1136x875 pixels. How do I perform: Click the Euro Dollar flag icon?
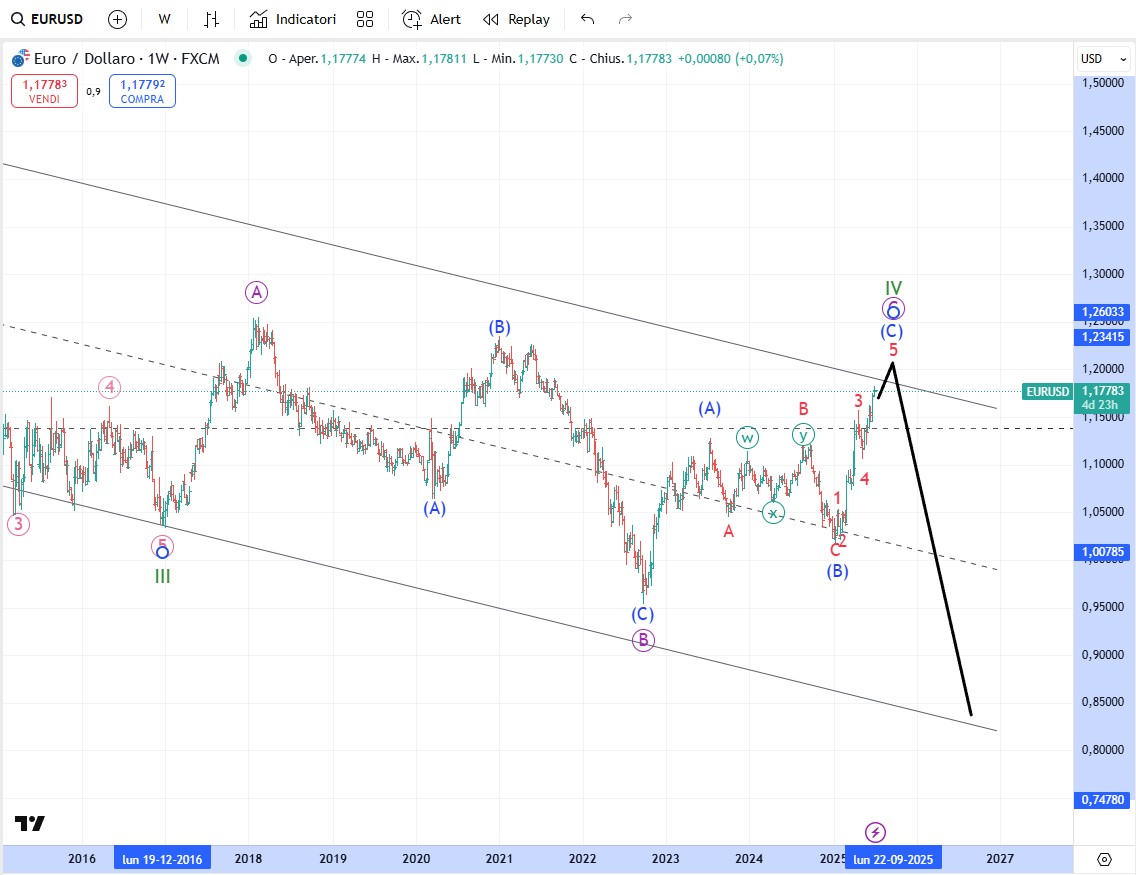click(x=20, y=58)
